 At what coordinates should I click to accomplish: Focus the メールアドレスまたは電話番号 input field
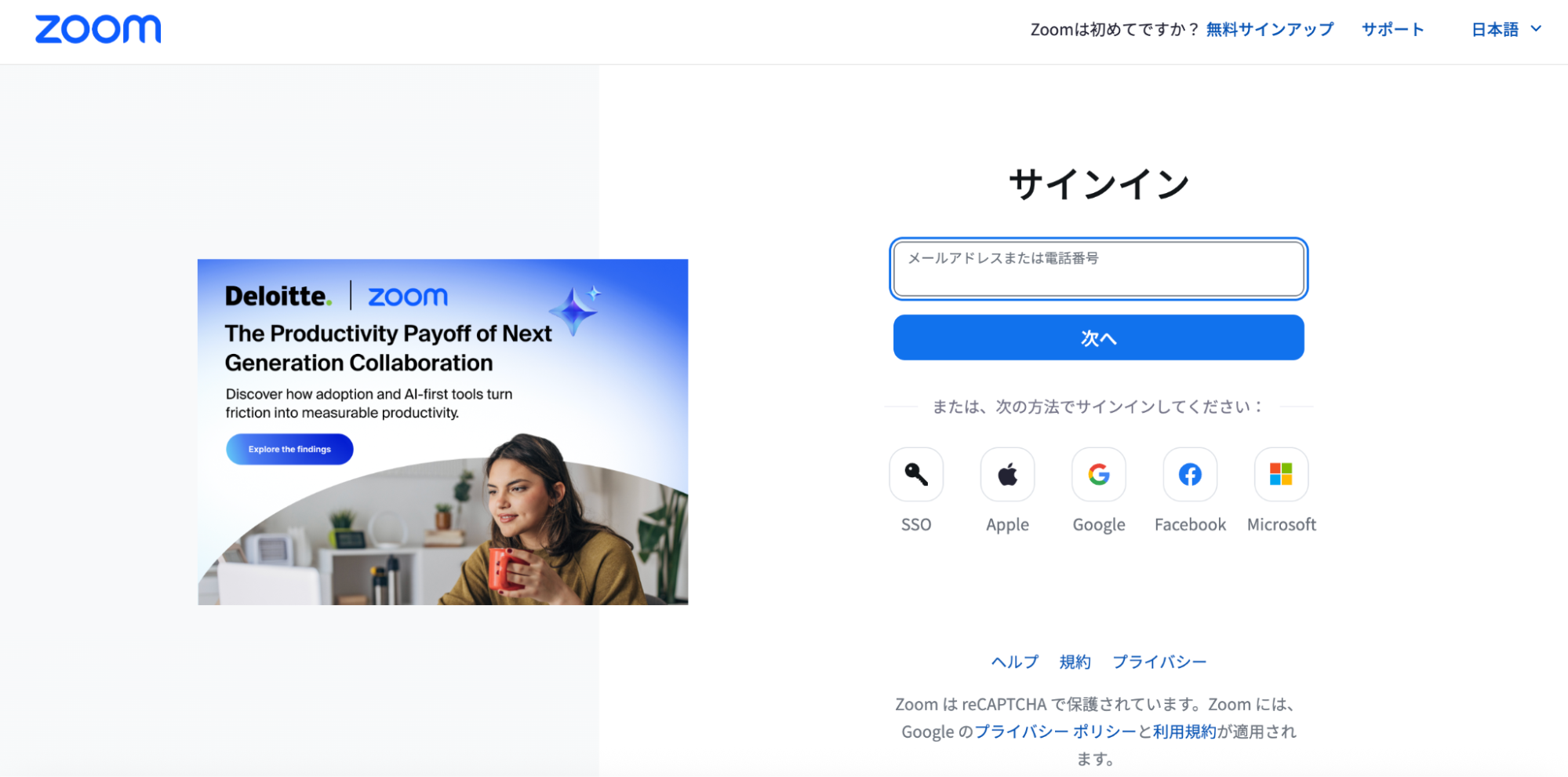pyautogui.click(x=1098, y=269)
